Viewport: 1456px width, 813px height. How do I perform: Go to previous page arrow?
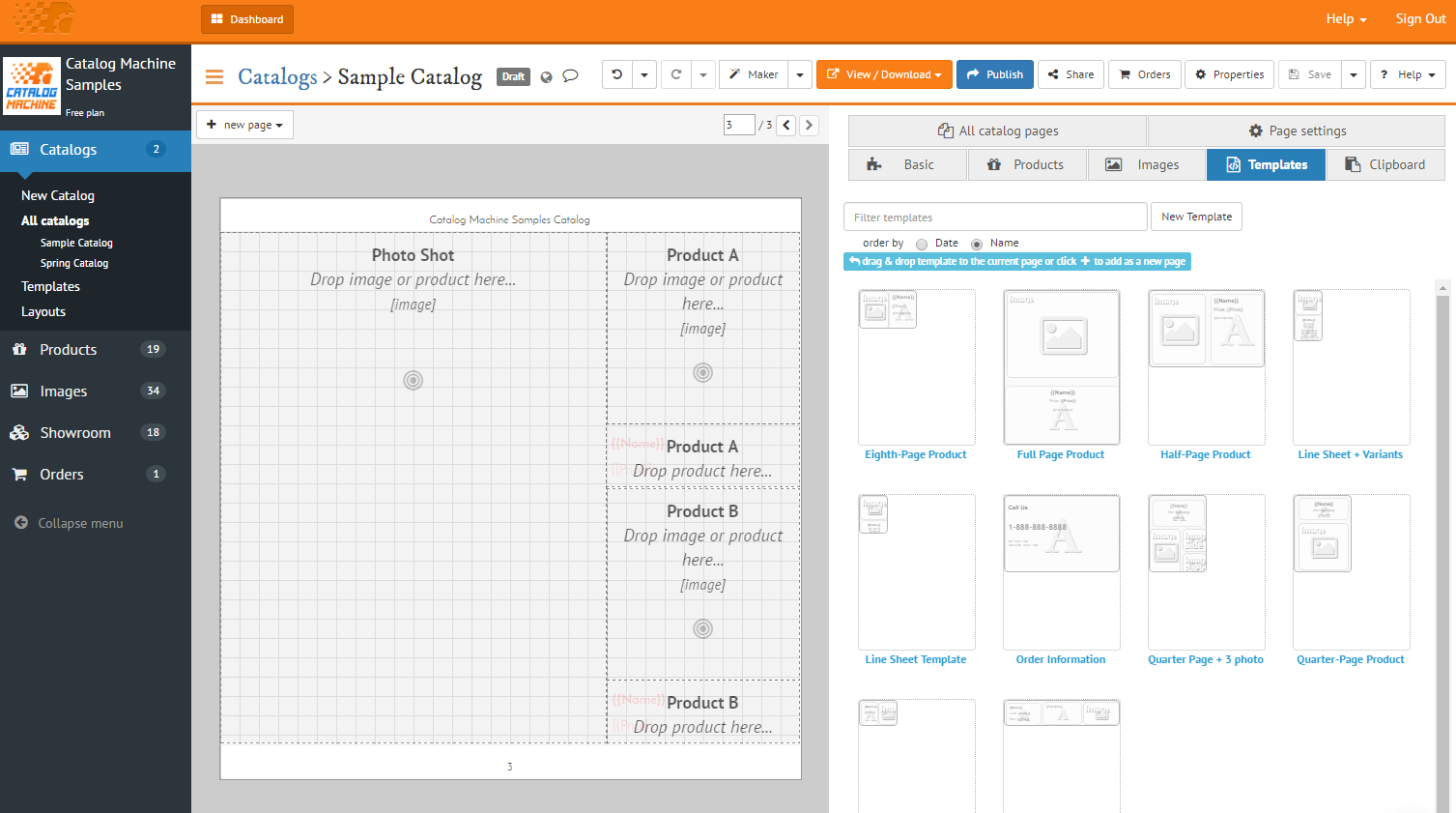tap(786, 125)
